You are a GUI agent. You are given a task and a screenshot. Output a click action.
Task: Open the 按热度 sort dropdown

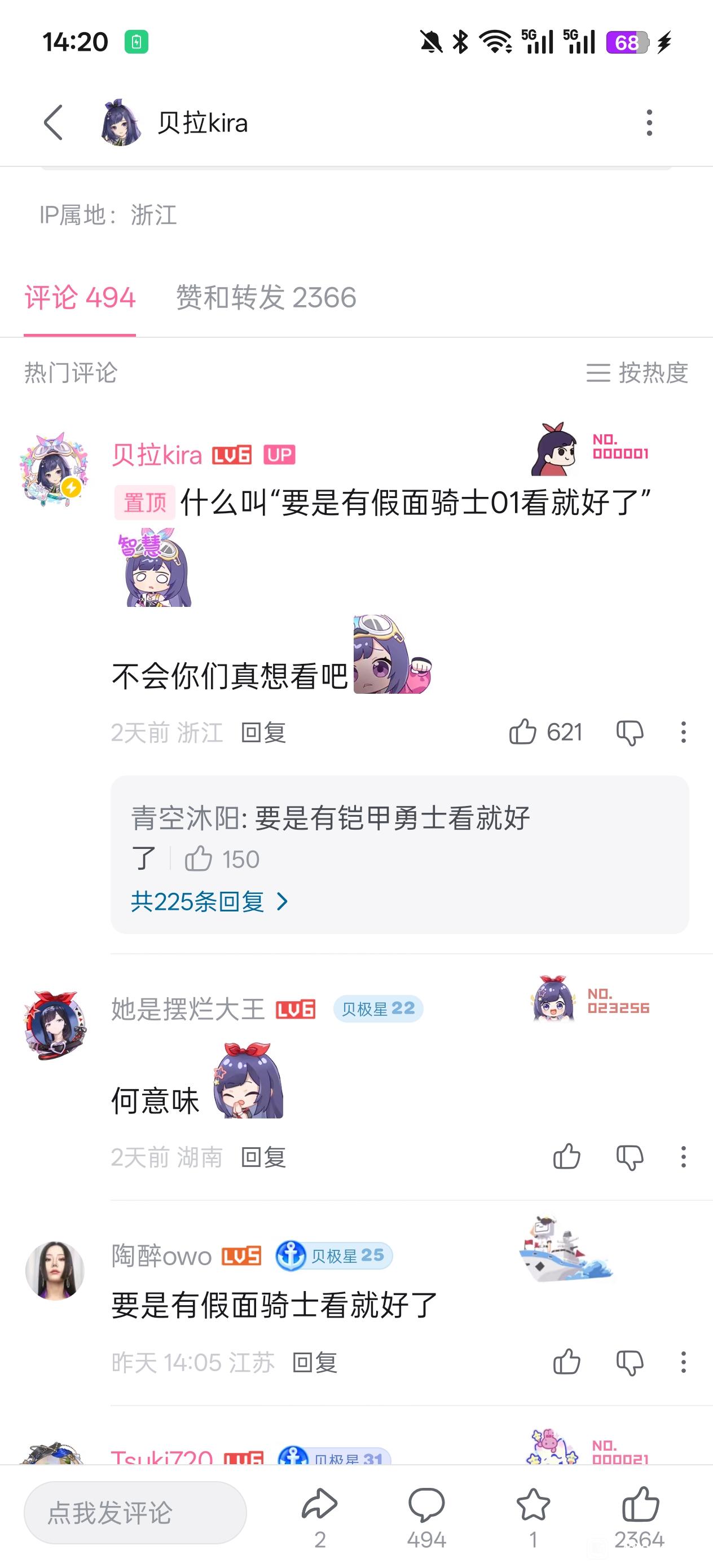click(637, 372)
